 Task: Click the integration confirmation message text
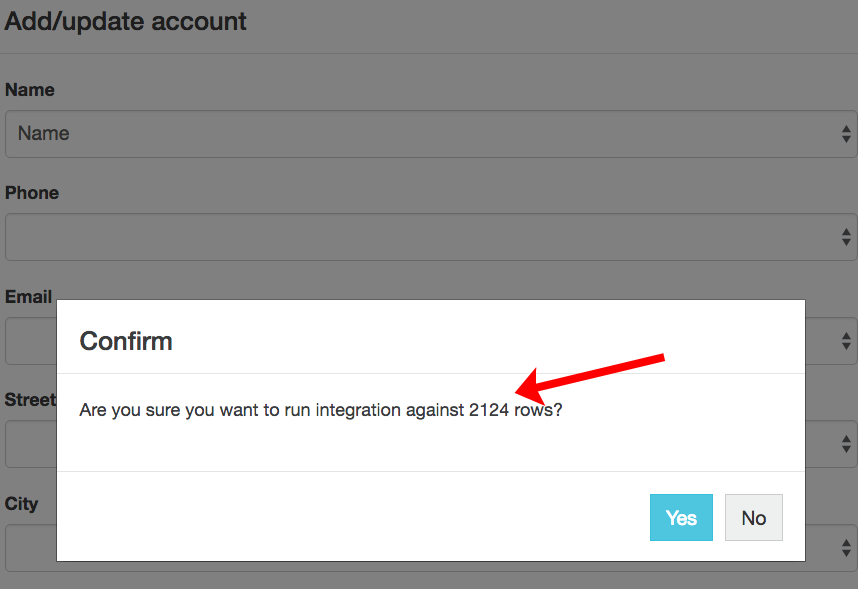[320, 410]
